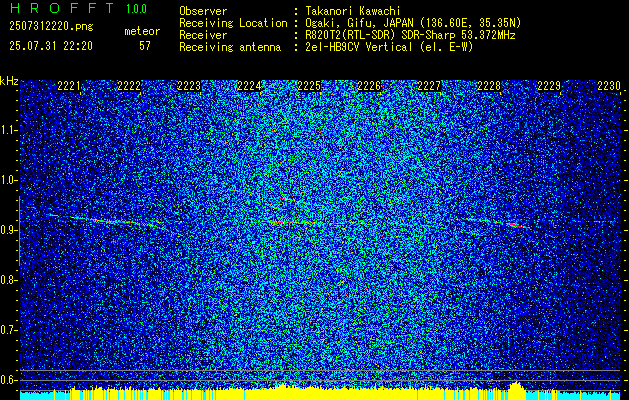
Task: Click the 2225 time marker
Action: 309,86
